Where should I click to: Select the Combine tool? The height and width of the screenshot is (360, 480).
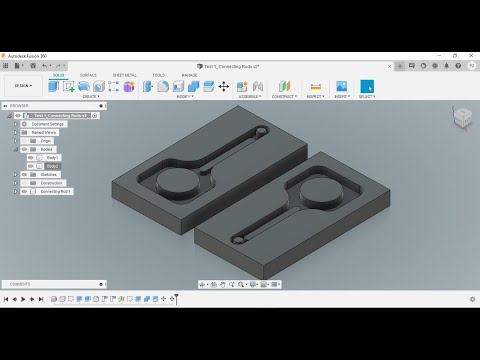point(193,86)
